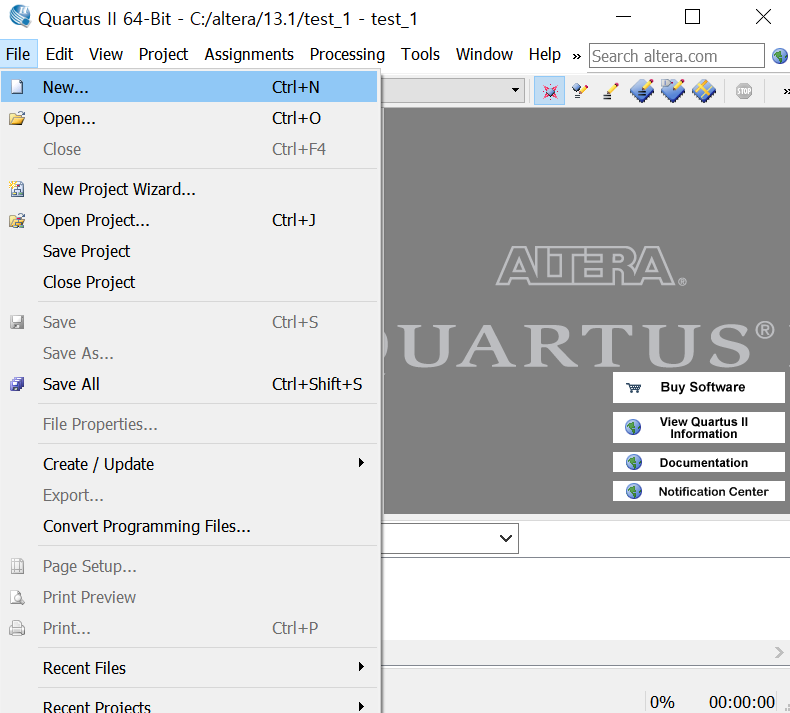Open the Tools menu
Viewport: 790px width, 713px height.
[x=420, y=54]
